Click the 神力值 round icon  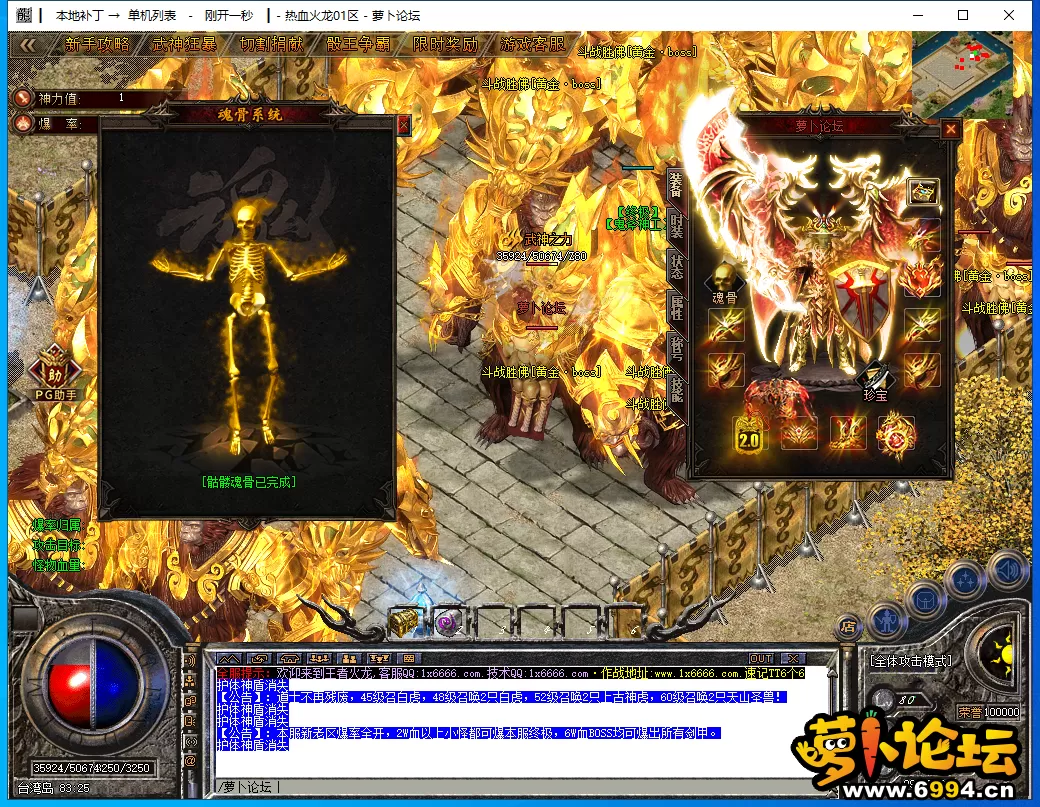23,98
